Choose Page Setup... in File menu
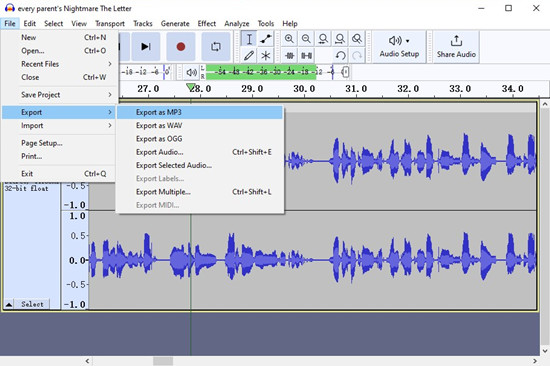 coord(59,143)
